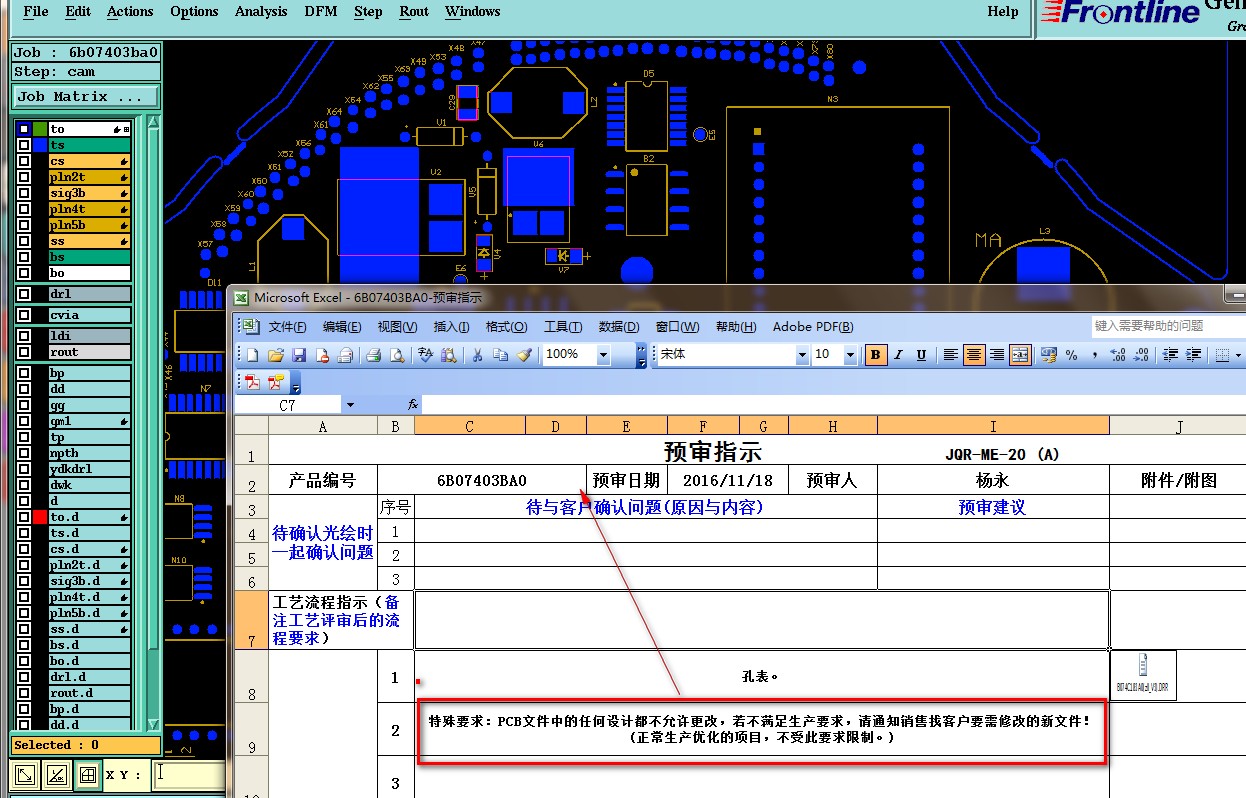Screen dimensions: 1246x798
Task: Click the red color swatch for to.d
Action: coord(40,517)
